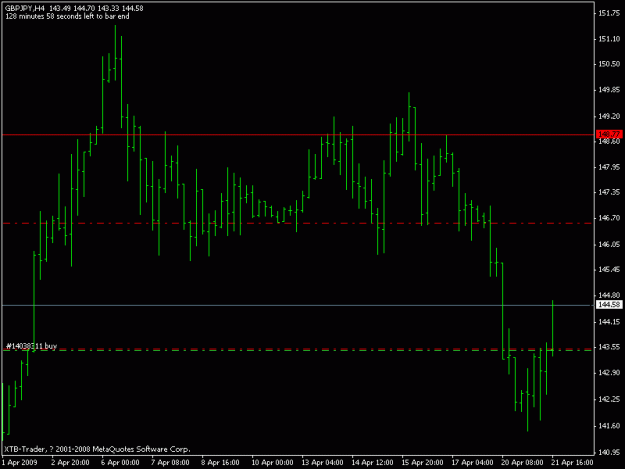Click the '14 Apr 12:00' time axis label
Viewport: 625px width, 469px height.
(x=372, y=462)
